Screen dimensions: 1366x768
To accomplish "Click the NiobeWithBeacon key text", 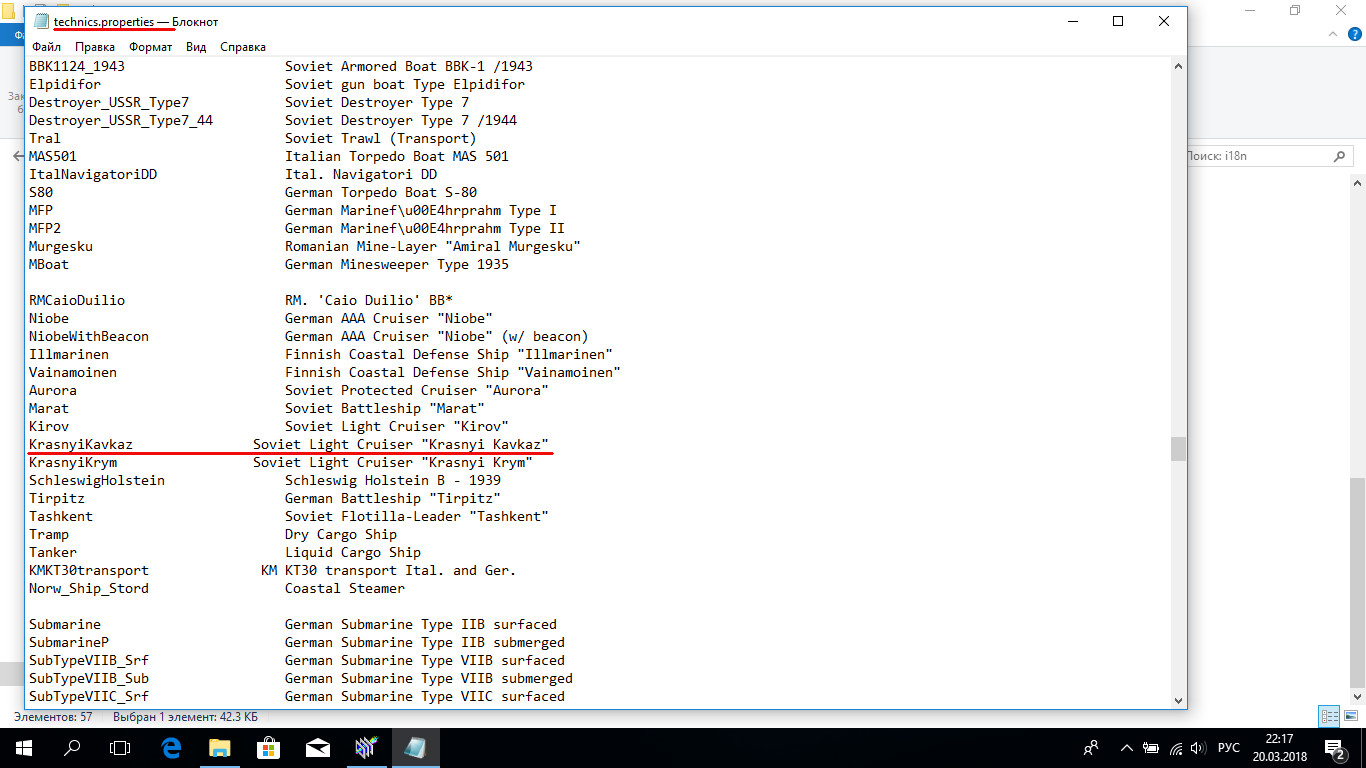I will point(89,336).
